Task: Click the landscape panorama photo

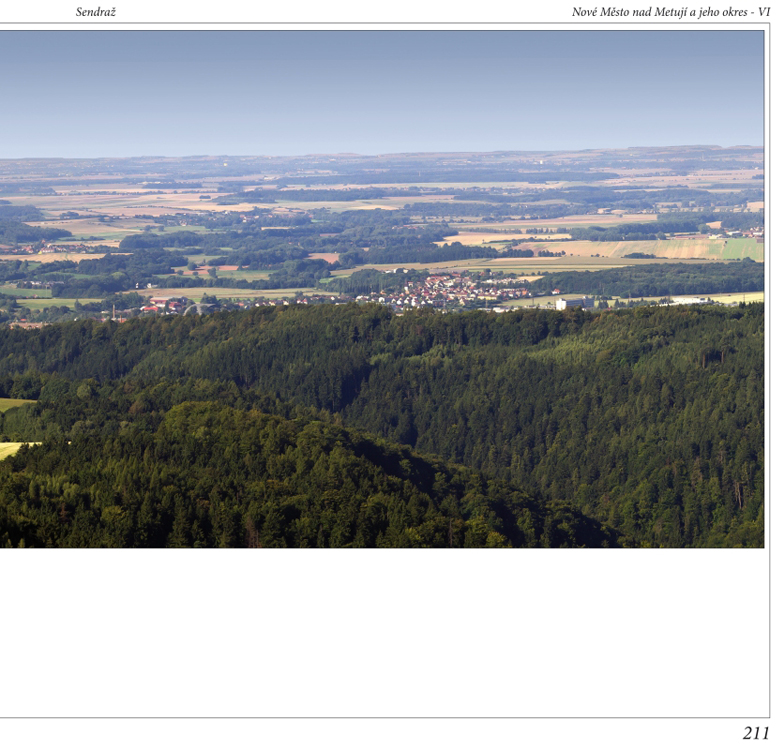Action: 382,289
